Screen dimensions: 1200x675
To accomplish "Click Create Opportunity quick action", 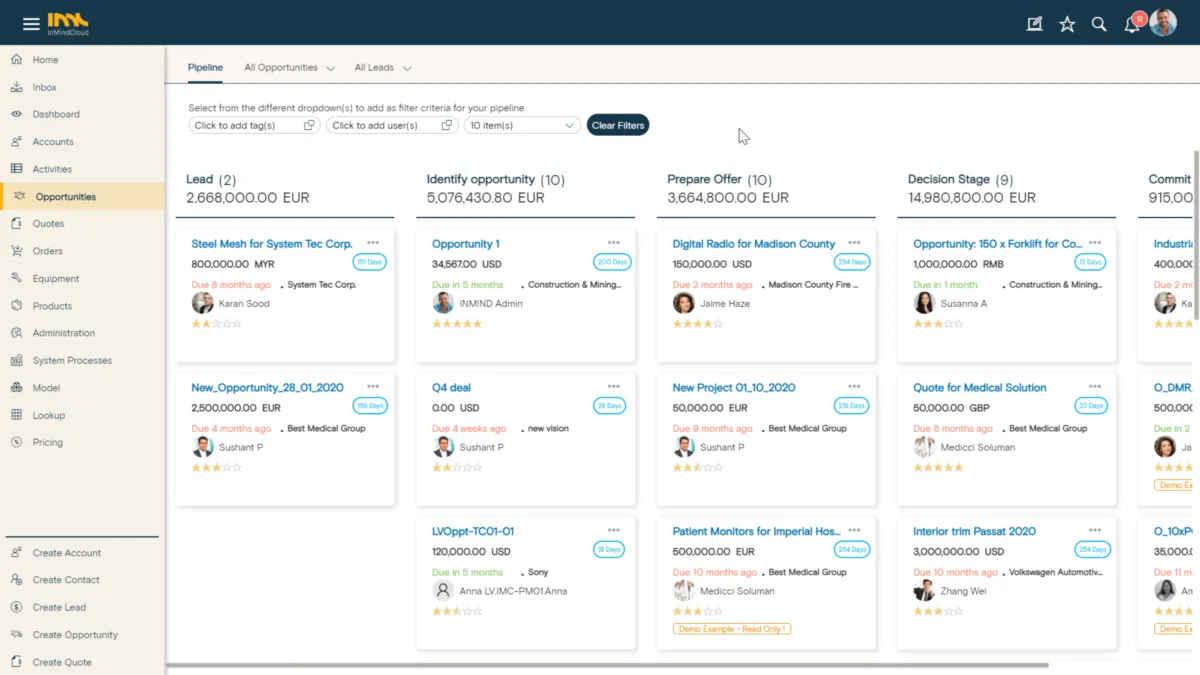I will pos(75,635).
